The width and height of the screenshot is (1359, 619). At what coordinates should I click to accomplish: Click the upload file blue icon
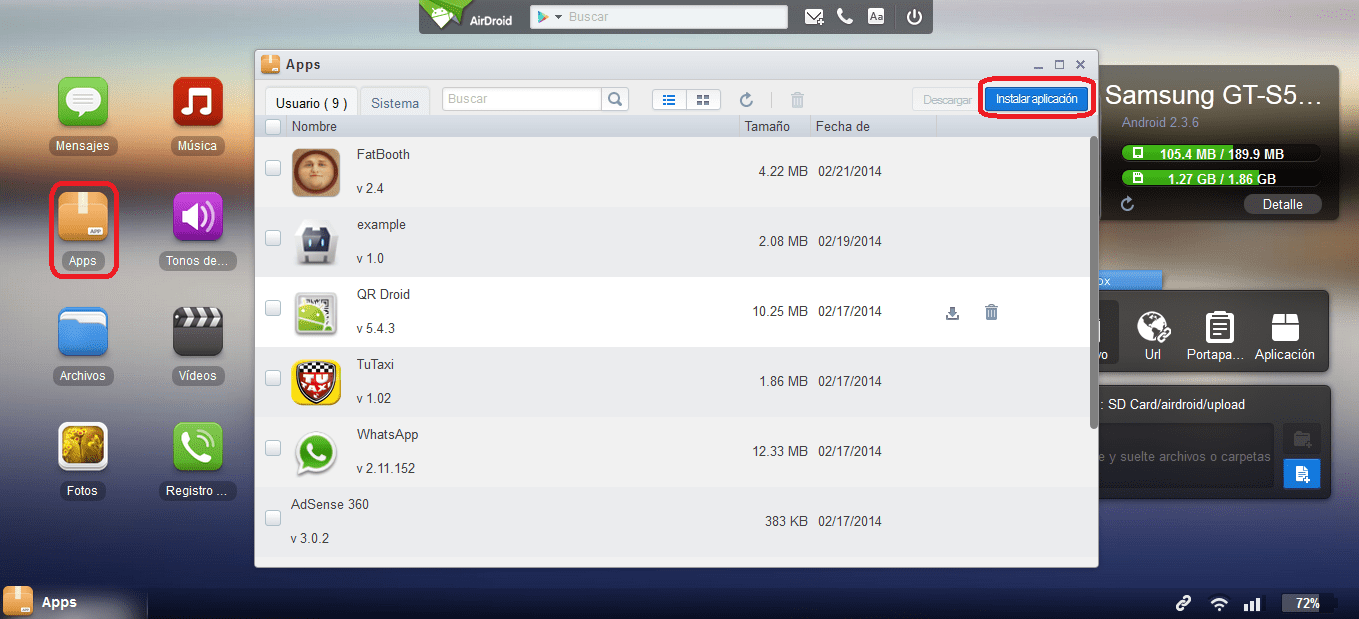pyautogui.click(x=1302, y=474)
